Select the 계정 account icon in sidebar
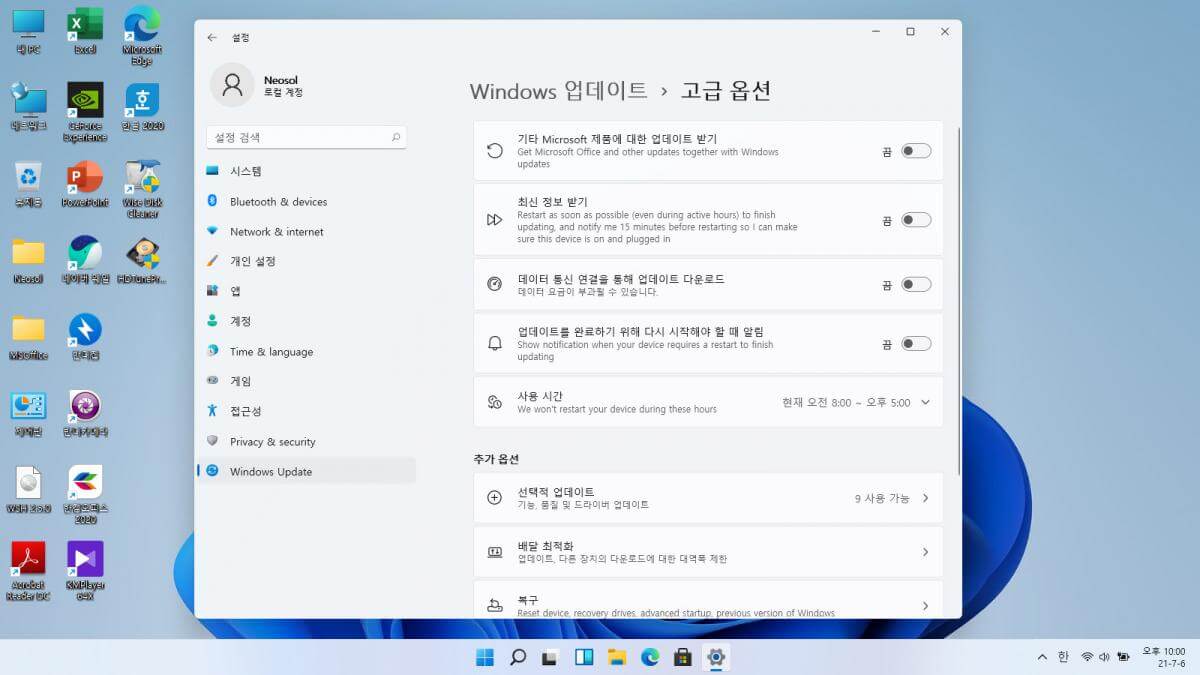The image size is (1200, 675). tap(212, 321)
